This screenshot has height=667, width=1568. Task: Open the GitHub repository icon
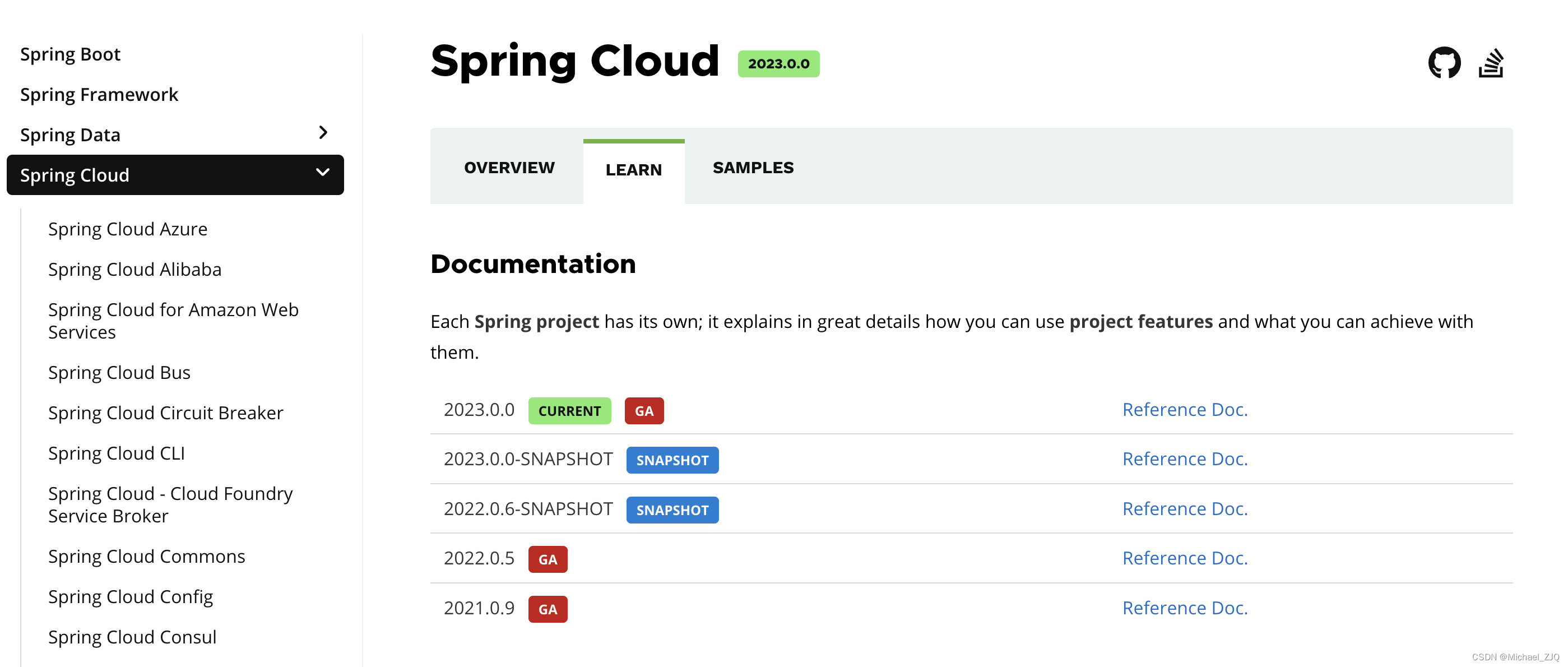[1444, 63]
